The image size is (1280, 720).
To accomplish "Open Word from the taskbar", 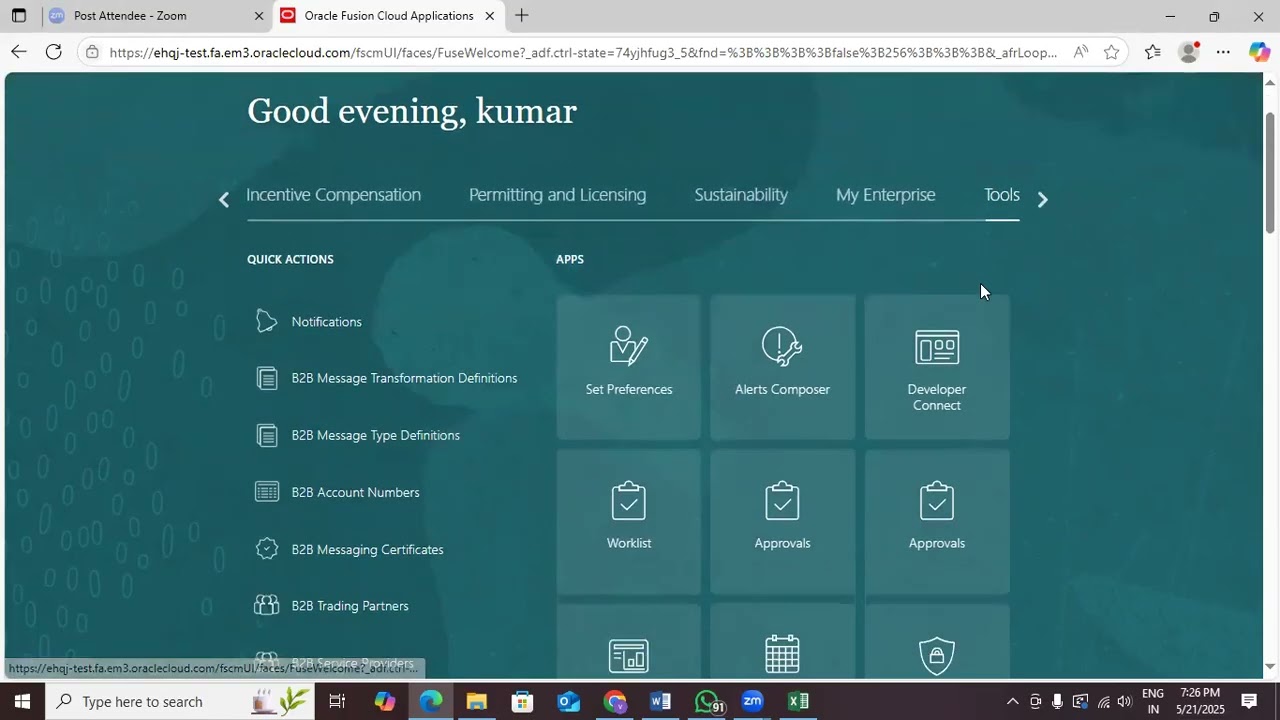I will 660,701.
